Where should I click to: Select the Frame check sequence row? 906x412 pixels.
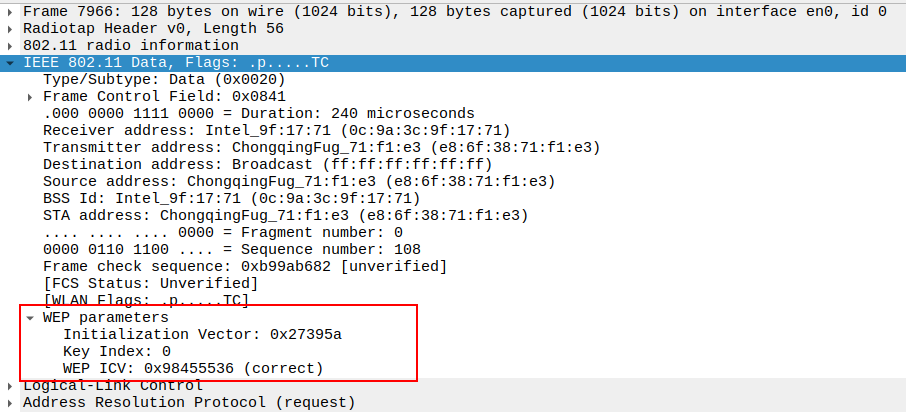[x=244, y=267]
